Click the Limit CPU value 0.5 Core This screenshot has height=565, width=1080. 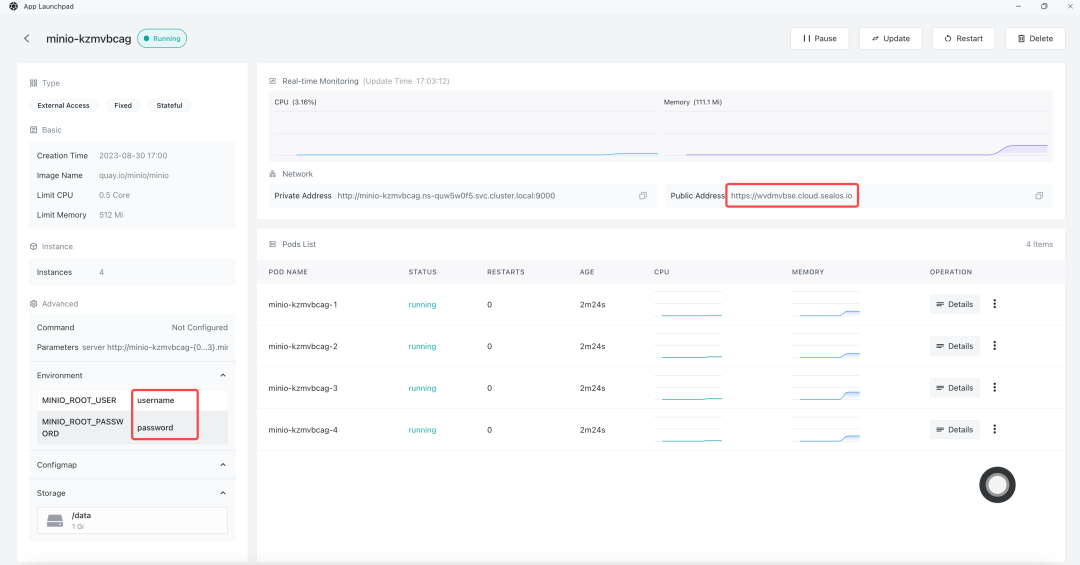click(114, 196)
